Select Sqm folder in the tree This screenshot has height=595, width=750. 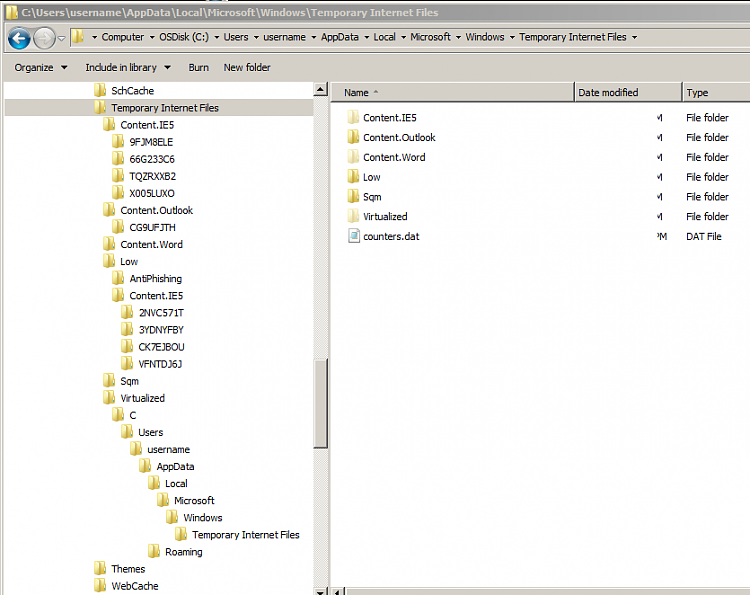coord(129,381)
